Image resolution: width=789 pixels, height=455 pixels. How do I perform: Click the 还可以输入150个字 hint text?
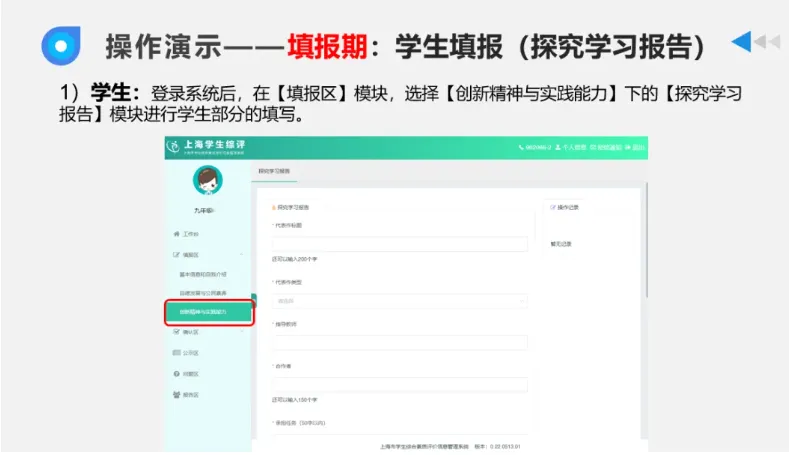tap(295, 400)
